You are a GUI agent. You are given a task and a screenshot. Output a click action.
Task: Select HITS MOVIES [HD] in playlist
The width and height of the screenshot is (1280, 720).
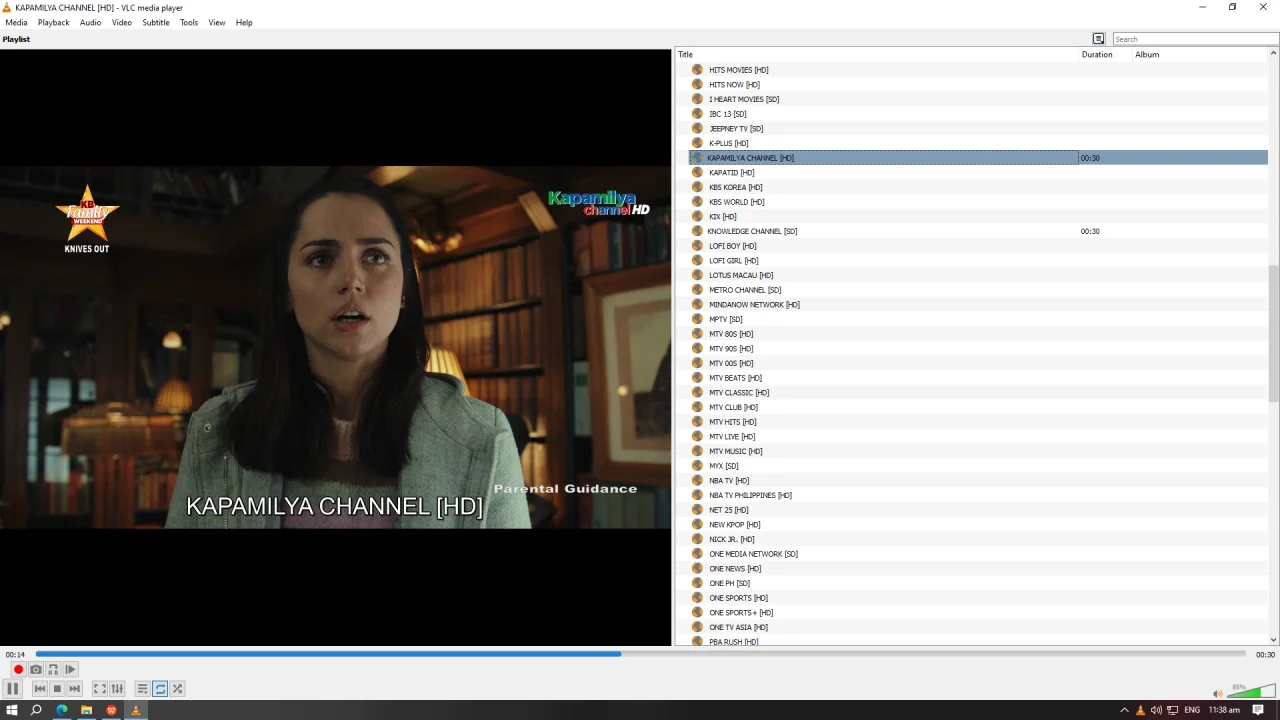pyautogui.click(x=739, y=70)
